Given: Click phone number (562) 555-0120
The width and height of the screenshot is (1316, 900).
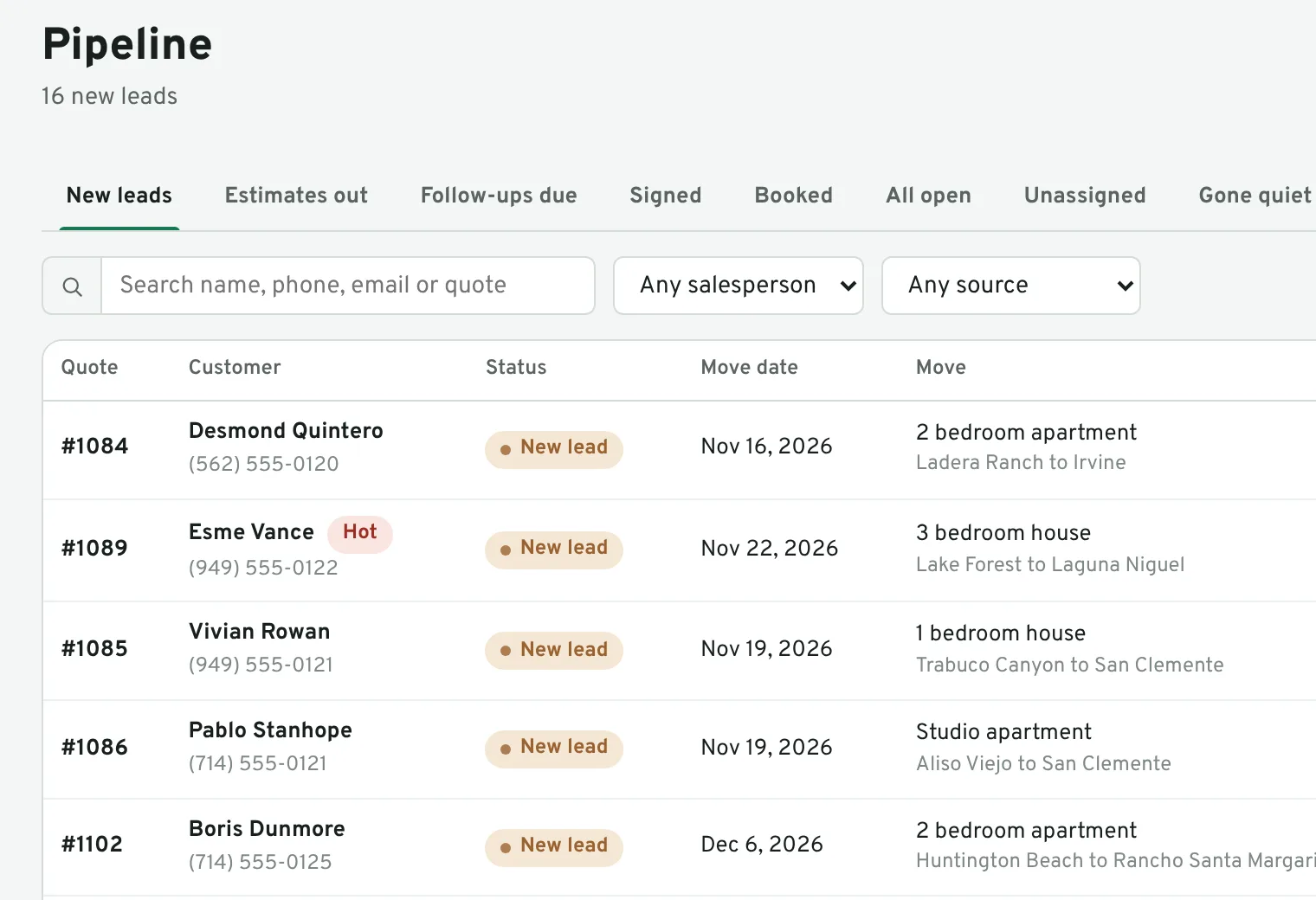Looking at the screenshot, I should tap(263, 464).
